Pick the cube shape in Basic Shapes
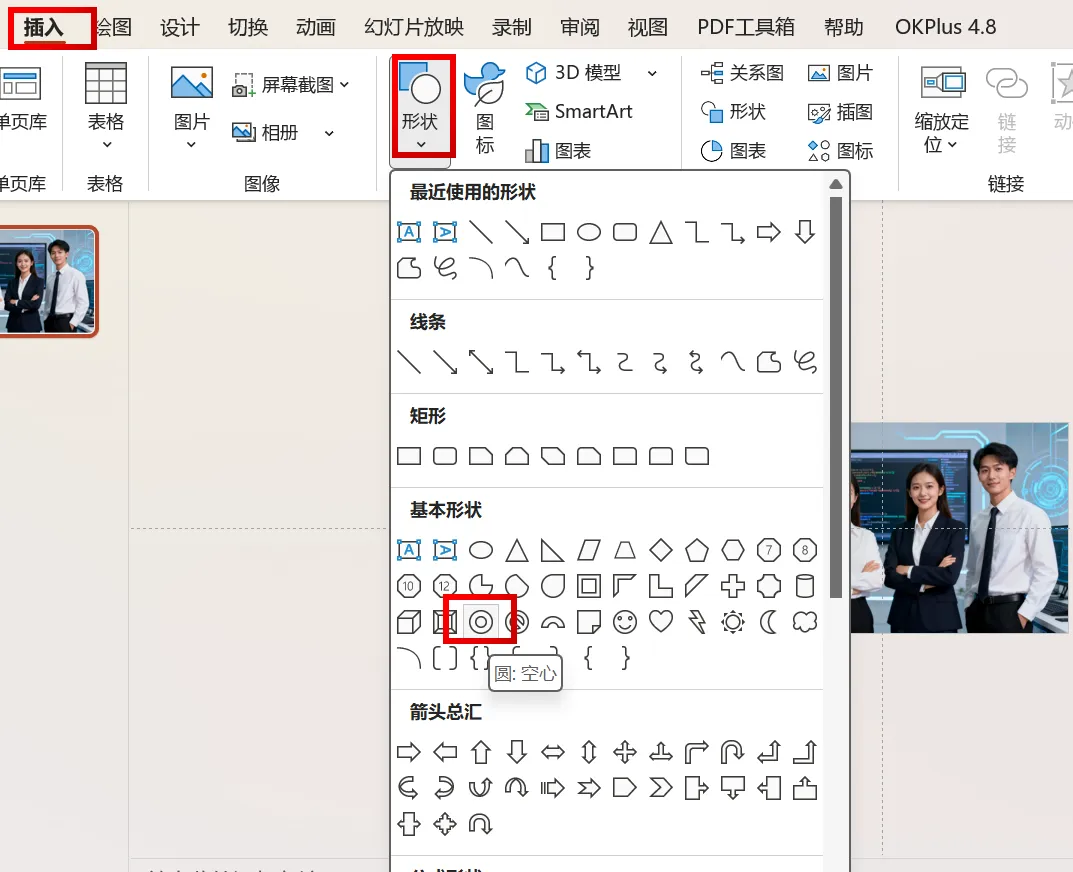This screenshot has width=1073, height=872. coord(409,621)
